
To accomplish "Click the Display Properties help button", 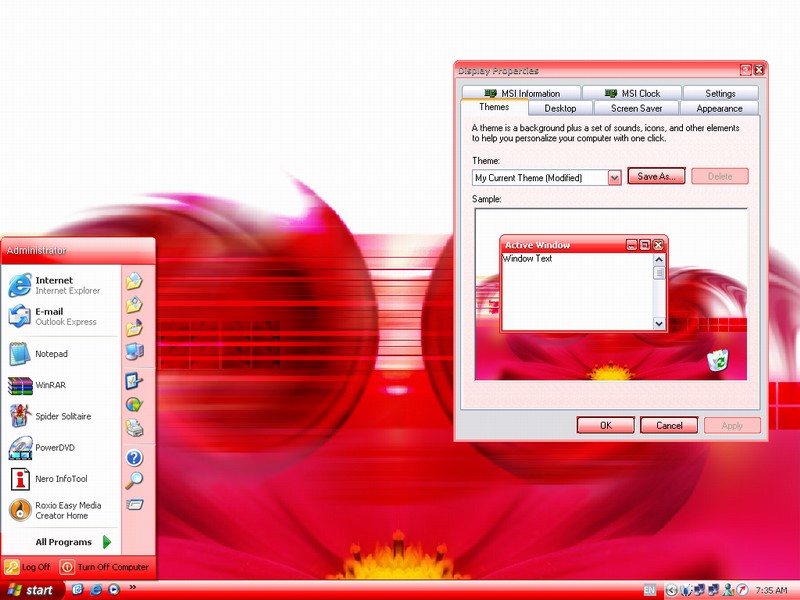I will 745,70.
